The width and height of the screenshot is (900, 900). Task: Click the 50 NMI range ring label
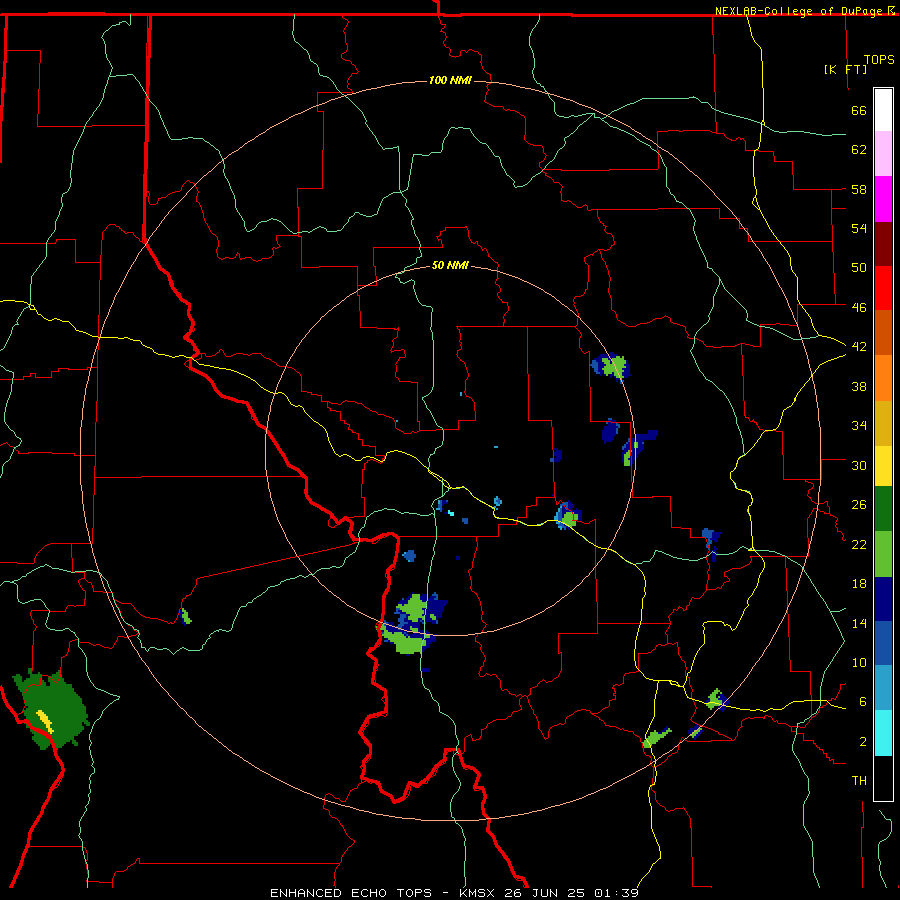(x=451, y=265)
